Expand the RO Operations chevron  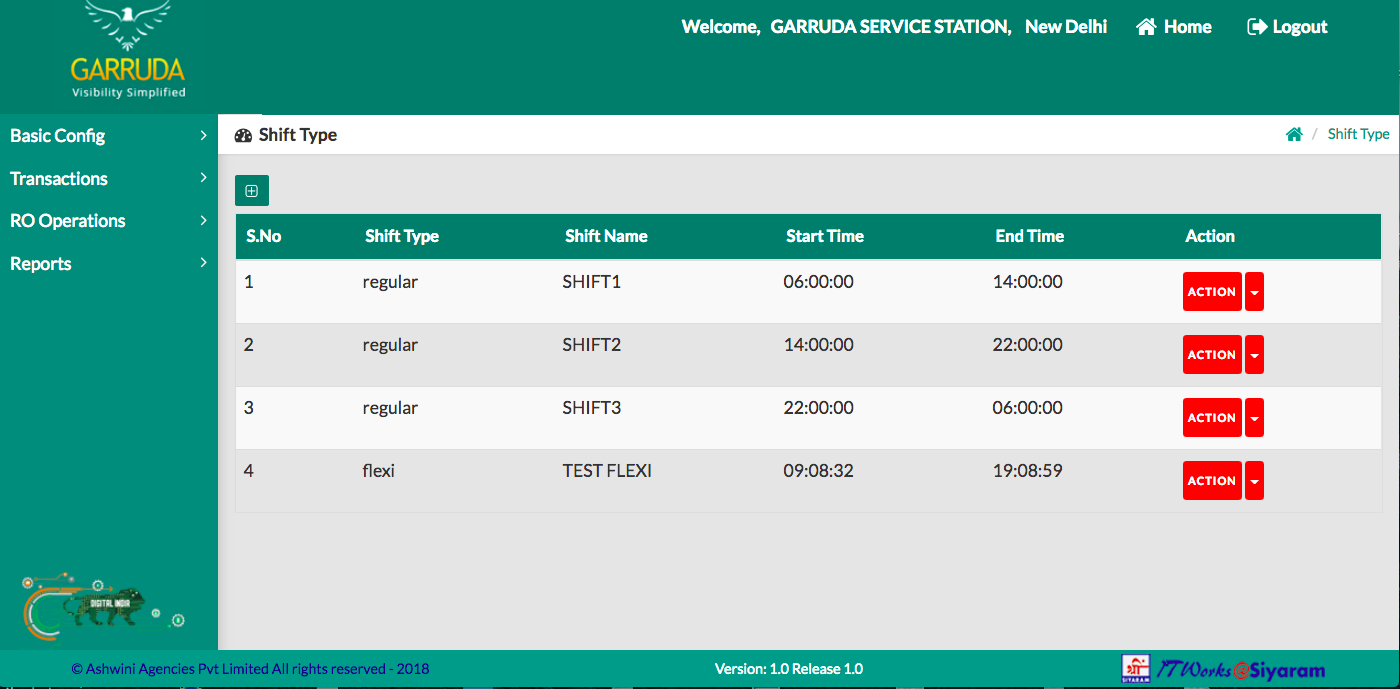204,220
